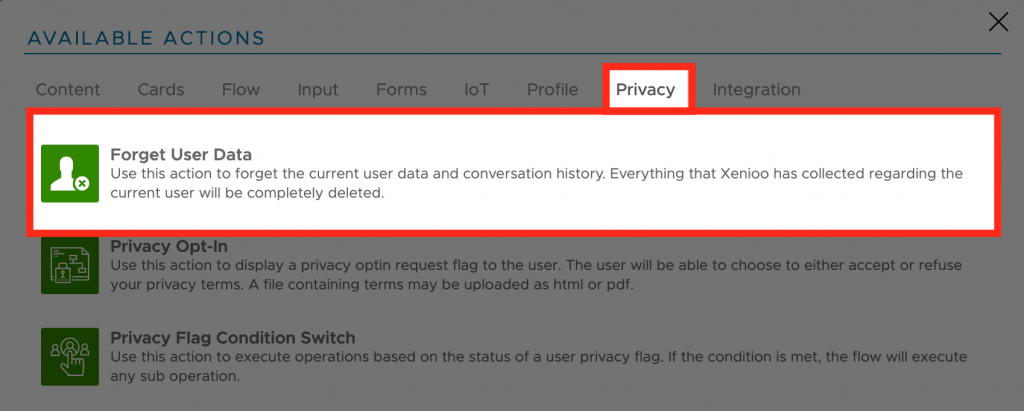Viewport: 1024px width, 411px height.
Task: Click the Privacy Flag Condition Switch icon
Action: tap(70, 357)
